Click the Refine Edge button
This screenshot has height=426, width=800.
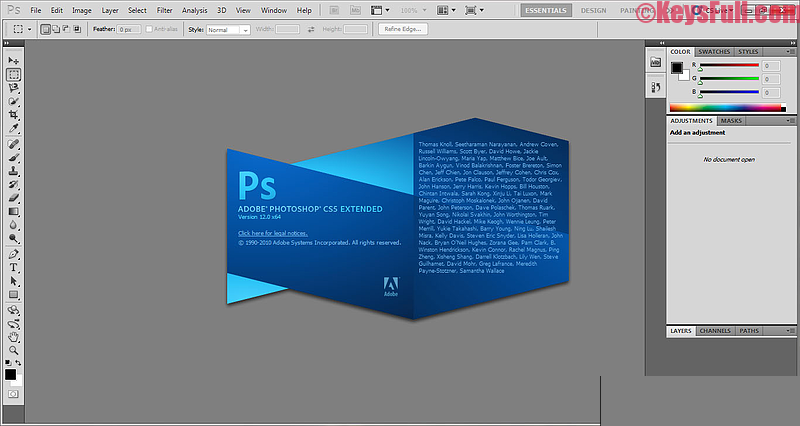pos(403,30)
